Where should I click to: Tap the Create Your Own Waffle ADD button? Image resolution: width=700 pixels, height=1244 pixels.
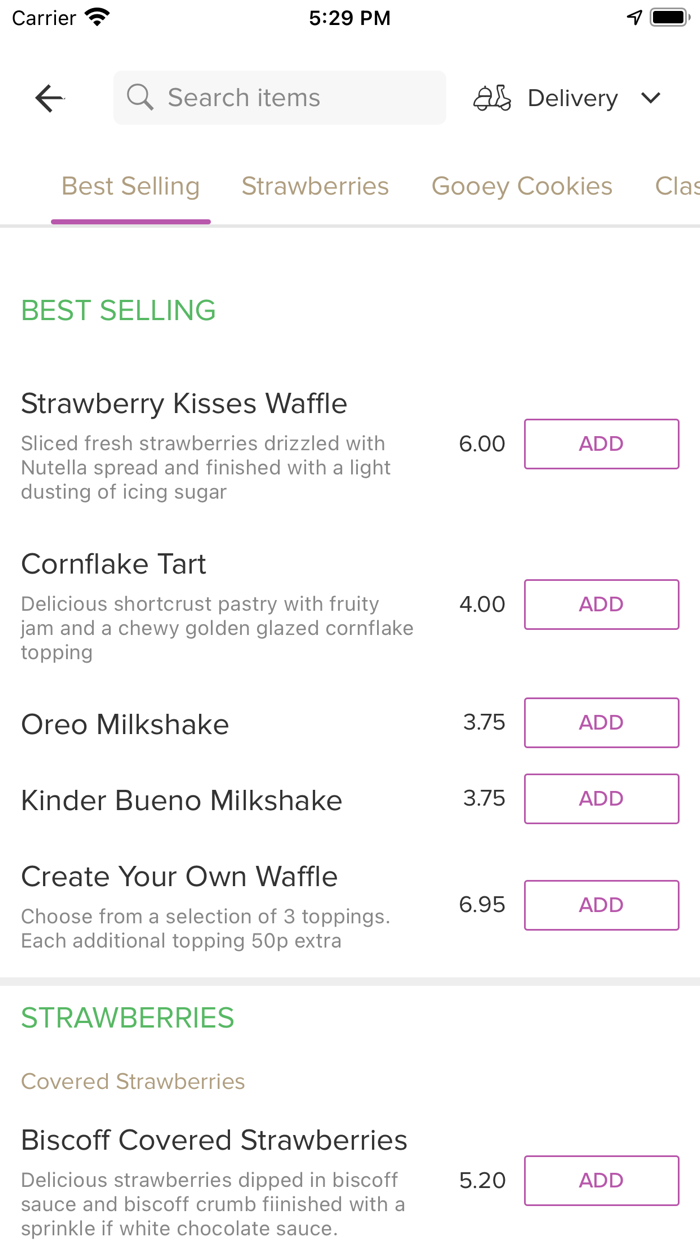click(x=601, y=904)
